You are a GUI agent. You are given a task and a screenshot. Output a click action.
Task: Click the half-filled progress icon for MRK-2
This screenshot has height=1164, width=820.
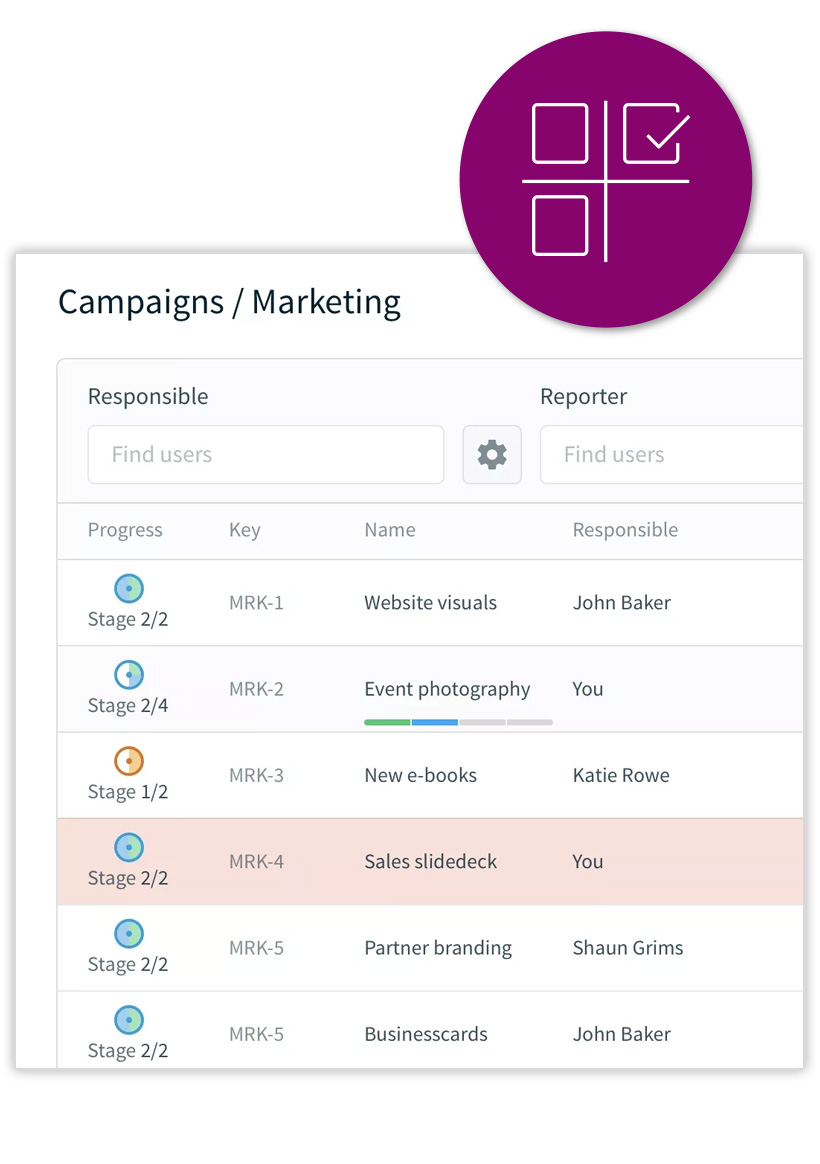click(x=129, y=675)
